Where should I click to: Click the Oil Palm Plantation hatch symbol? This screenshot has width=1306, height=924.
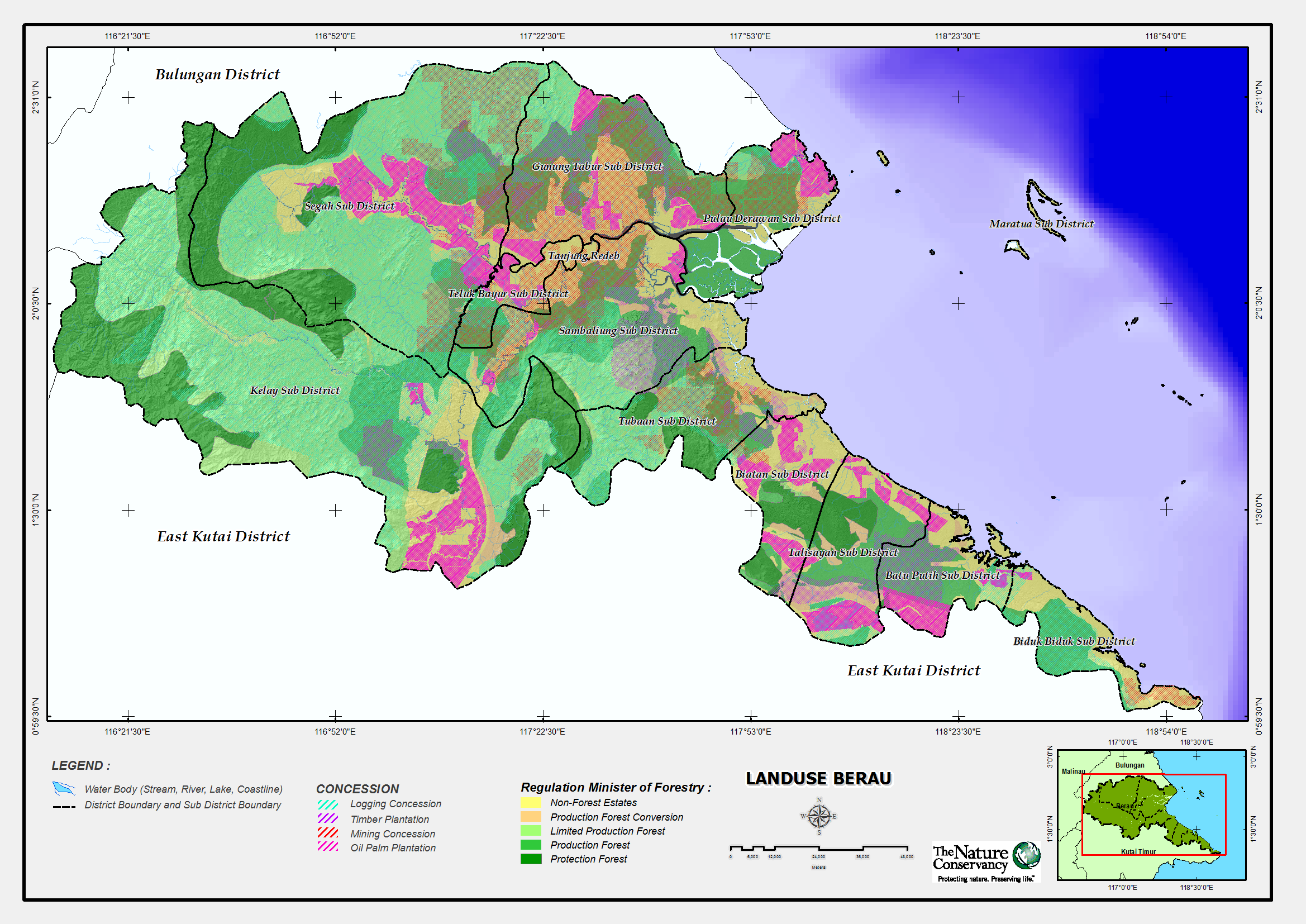[x=328, y=846]
